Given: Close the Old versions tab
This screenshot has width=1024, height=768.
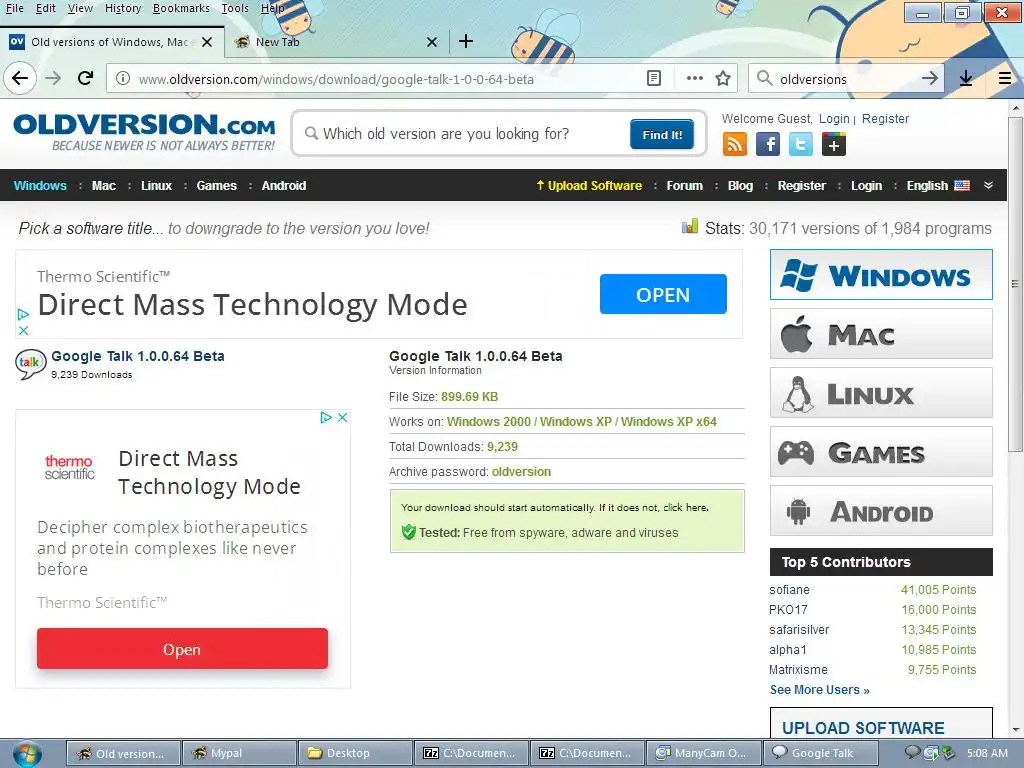Looking at the screenshot, I should pos(207,42).
